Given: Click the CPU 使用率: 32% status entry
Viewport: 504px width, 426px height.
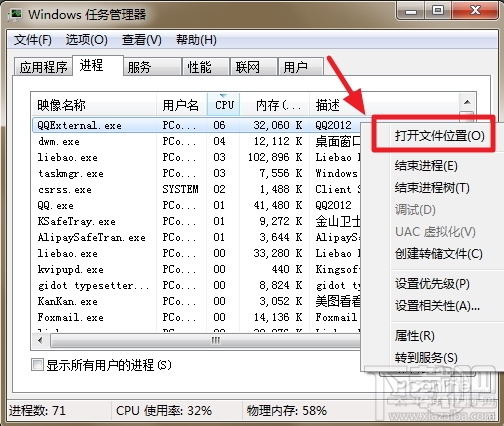Looking at the screenshot, I should pyautogui.click(x=164, y=411).
